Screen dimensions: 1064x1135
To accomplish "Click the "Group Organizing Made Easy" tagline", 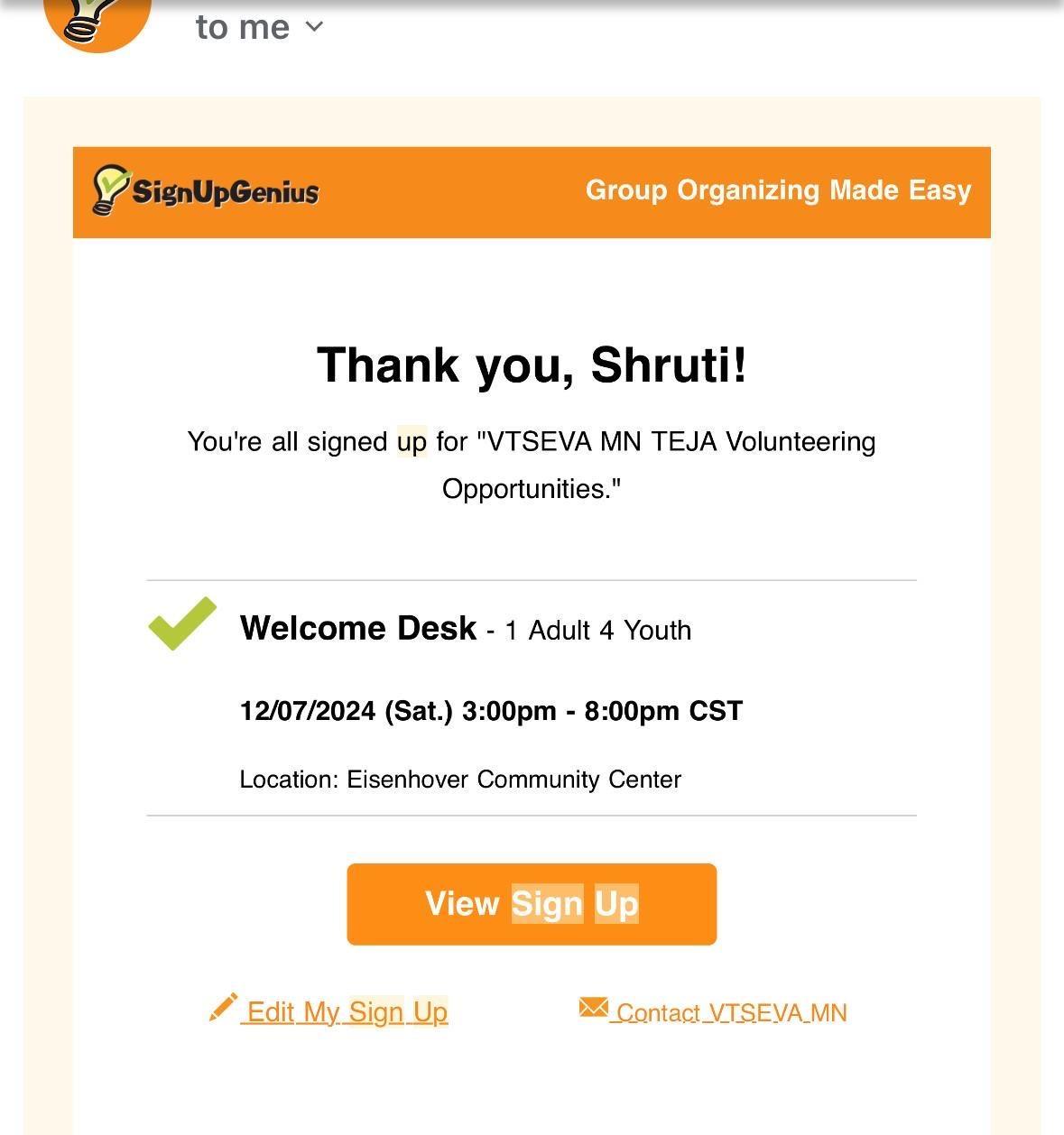I will 778,190.
